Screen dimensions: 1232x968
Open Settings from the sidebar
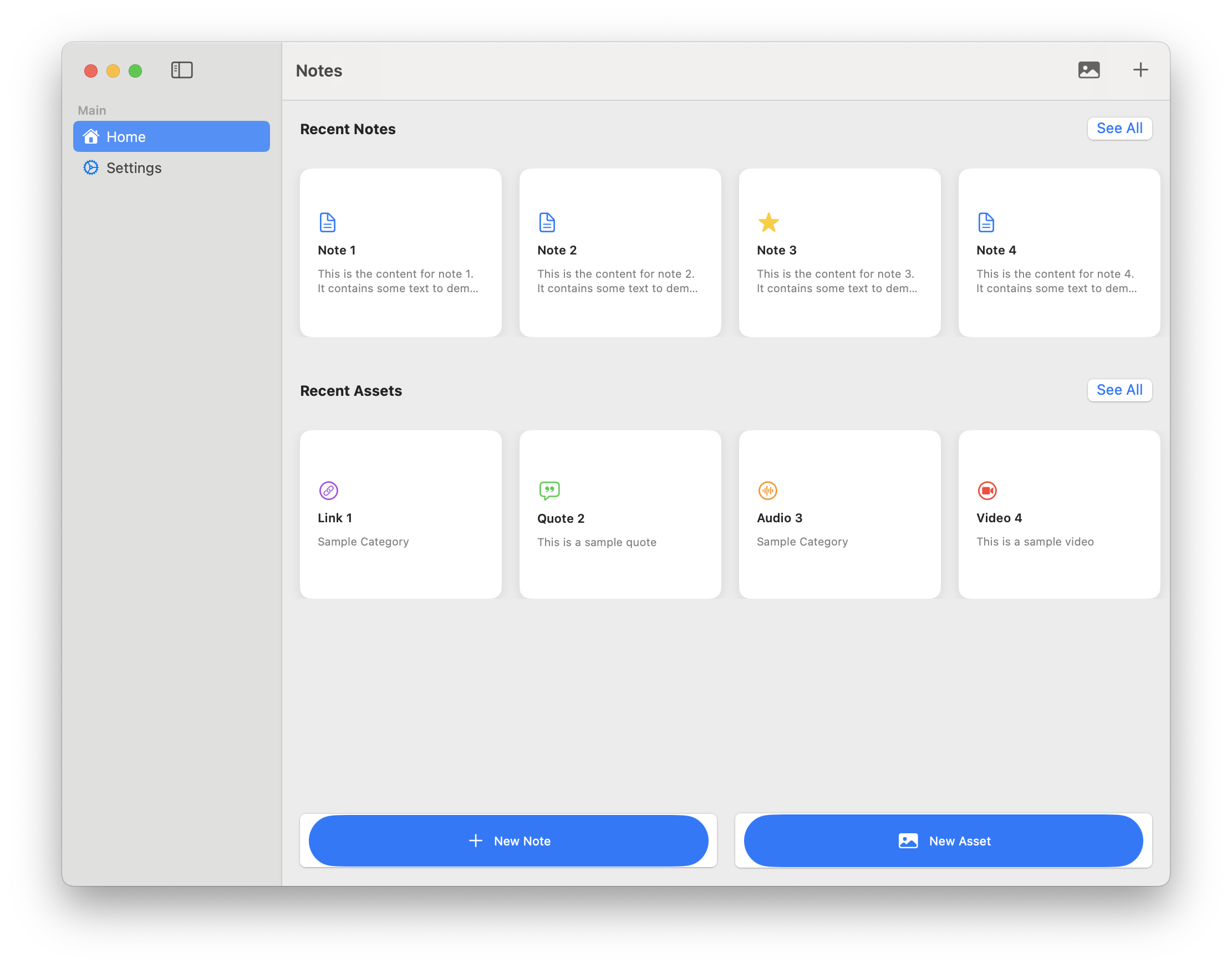tap(171, 168)
